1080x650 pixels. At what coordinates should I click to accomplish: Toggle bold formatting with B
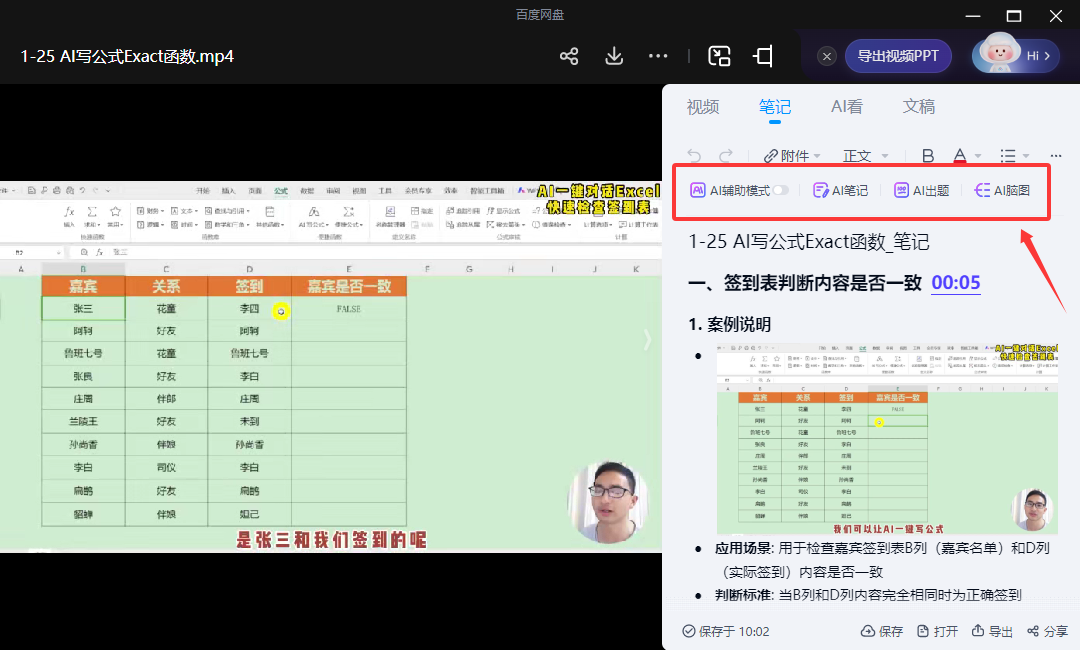coord(927,155)
